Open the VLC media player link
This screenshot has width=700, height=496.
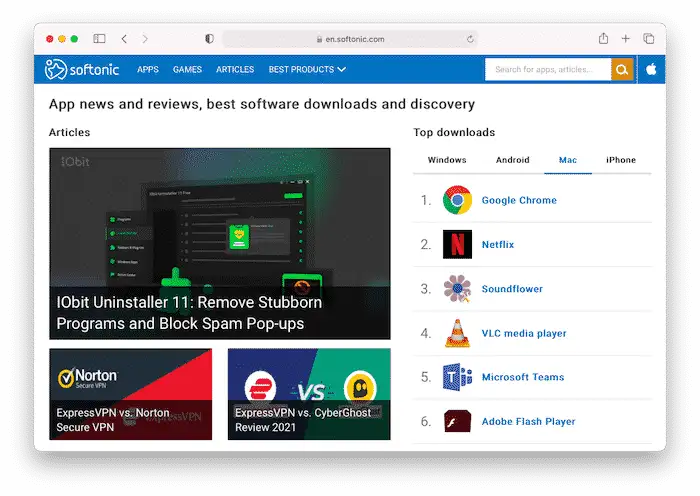tap(524, 333)
